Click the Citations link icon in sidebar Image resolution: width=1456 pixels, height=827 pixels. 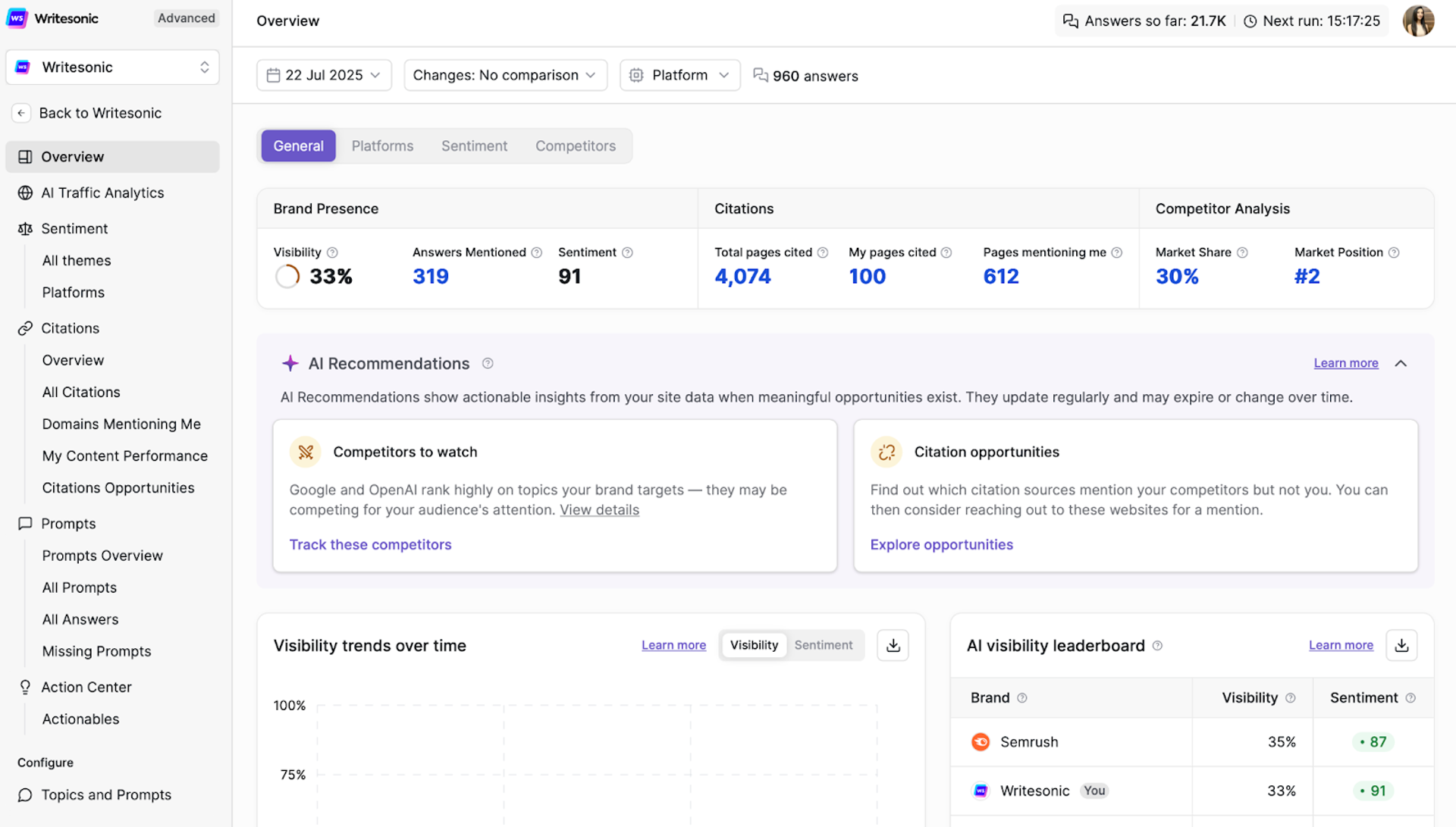[x=25, y=328]
